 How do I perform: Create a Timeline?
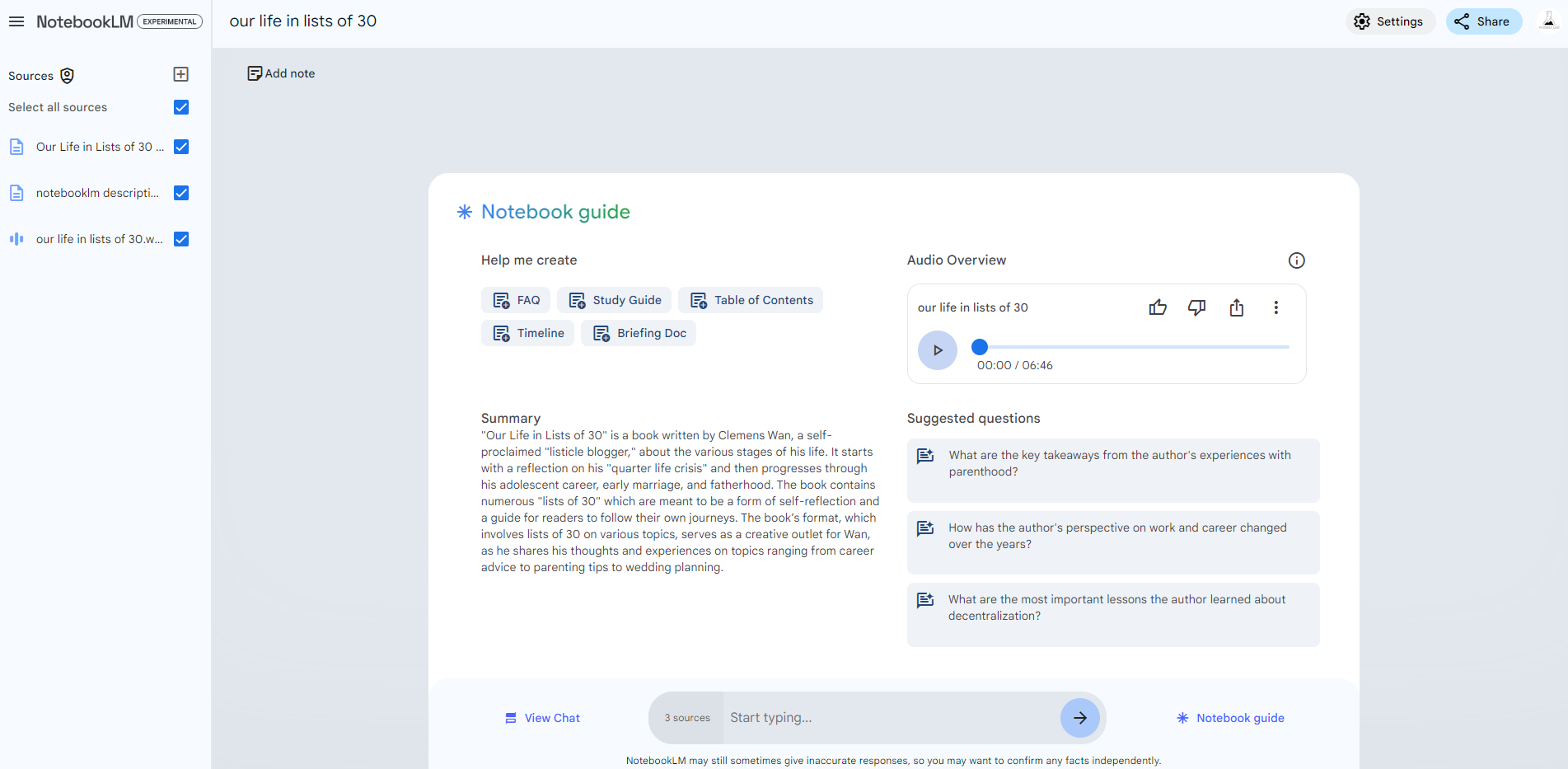(527, 333)
